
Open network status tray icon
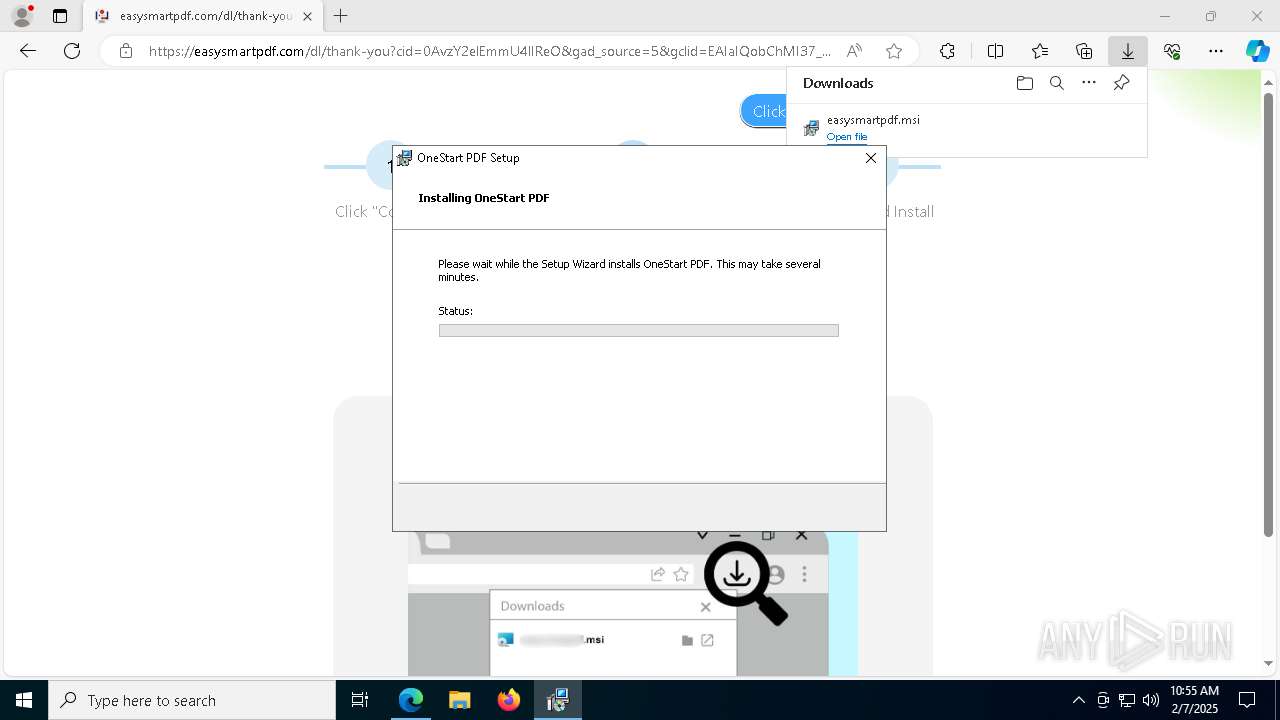coord(1127,700)
